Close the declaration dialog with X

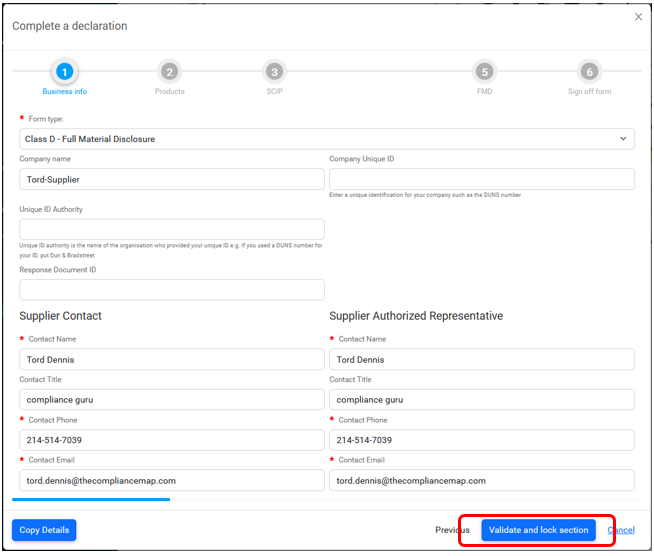[639, 17]
